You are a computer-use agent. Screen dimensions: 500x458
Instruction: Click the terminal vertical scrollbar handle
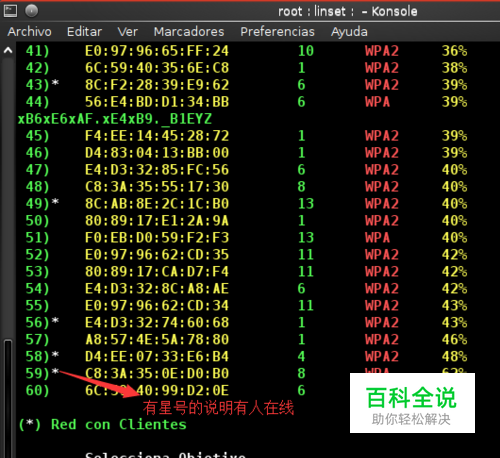[8, 399]
